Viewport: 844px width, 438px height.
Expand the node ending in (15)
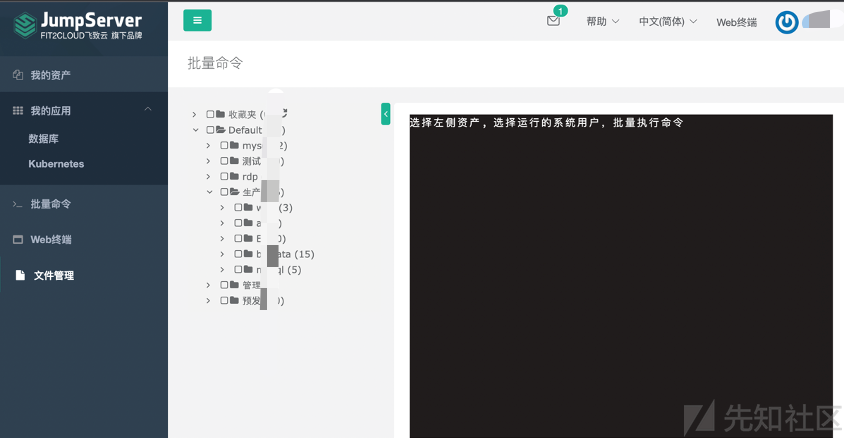[222, 254]
